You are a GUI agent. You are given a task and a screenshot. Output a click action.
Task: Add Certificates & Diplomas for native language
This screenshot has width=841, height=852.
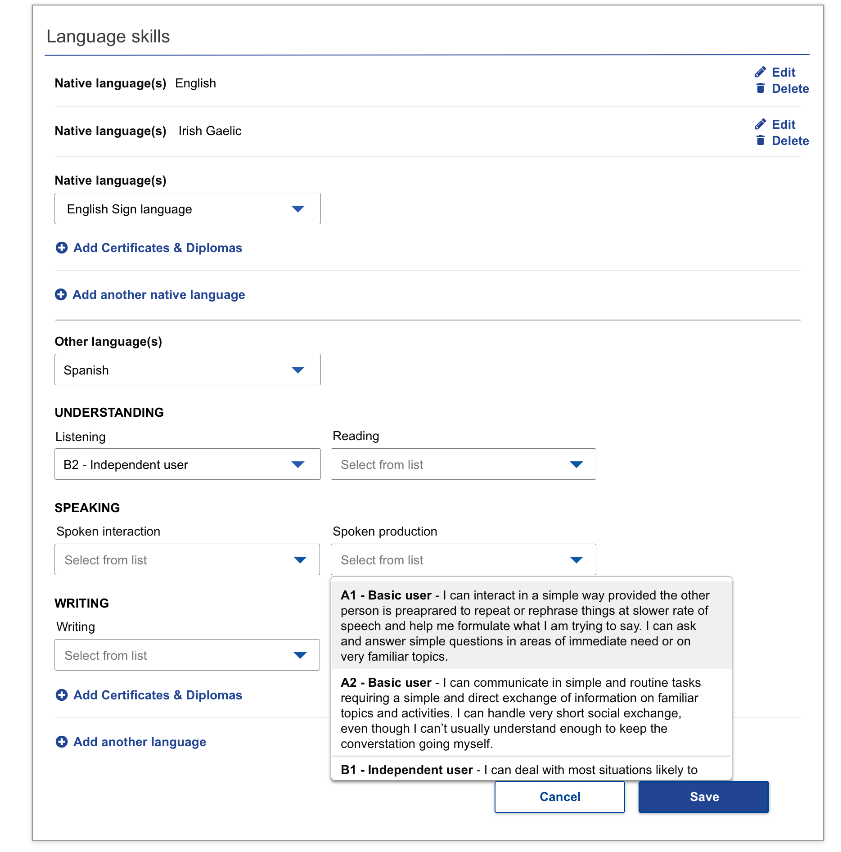pyautogui.click(x=149, y=248)
